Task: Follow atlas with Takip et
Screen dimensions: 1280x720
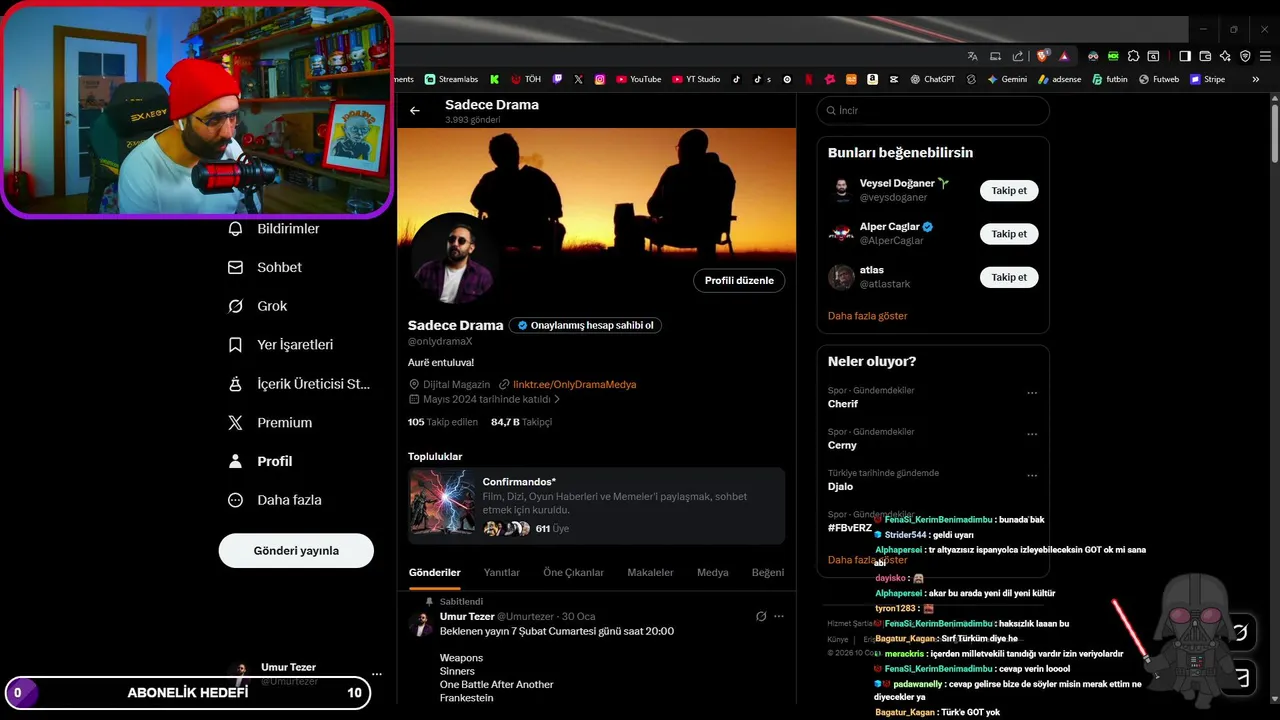Action: (1009, 277)
